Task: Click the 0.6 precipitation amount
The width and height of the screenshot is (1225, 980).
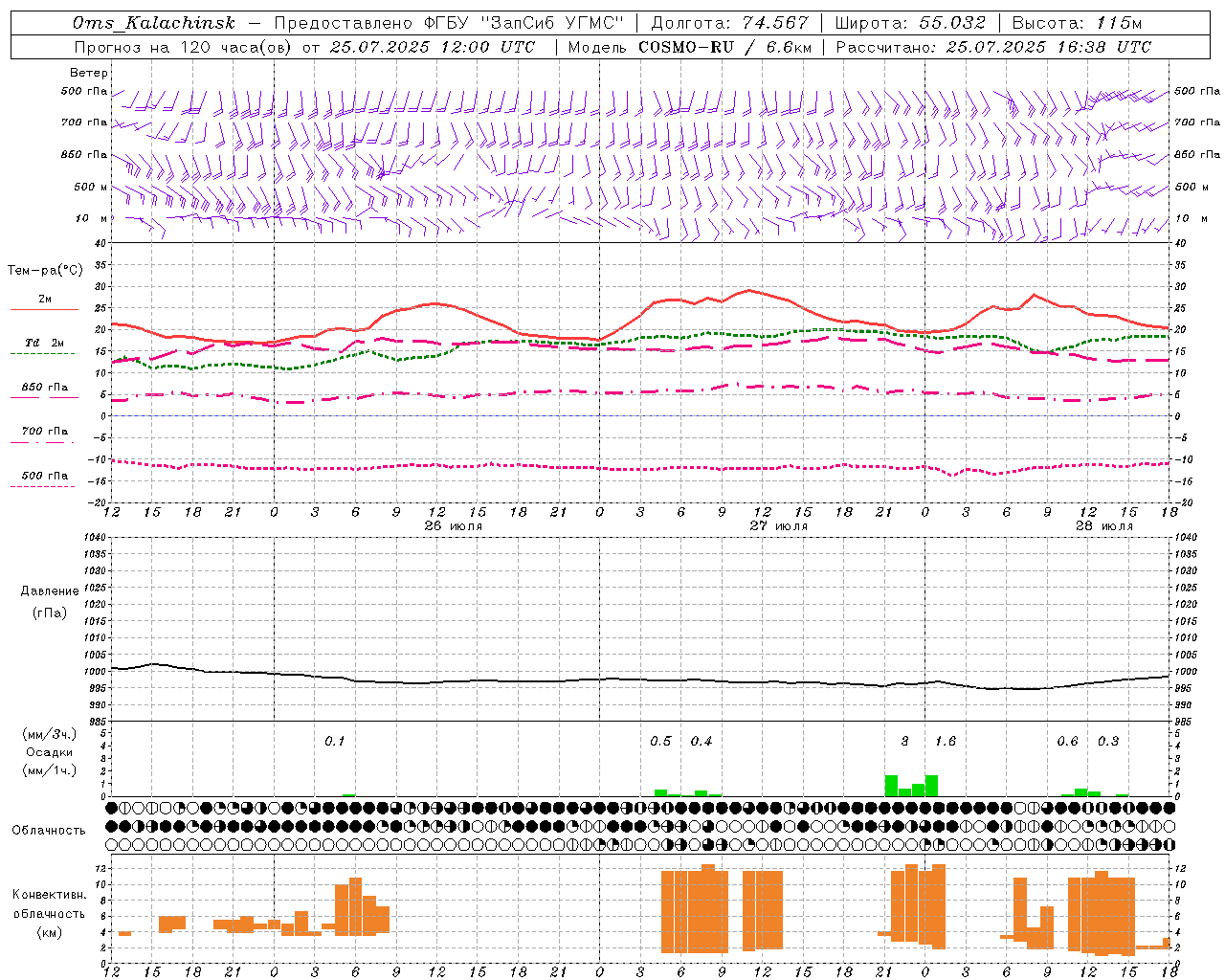Action: point(1067,742)
